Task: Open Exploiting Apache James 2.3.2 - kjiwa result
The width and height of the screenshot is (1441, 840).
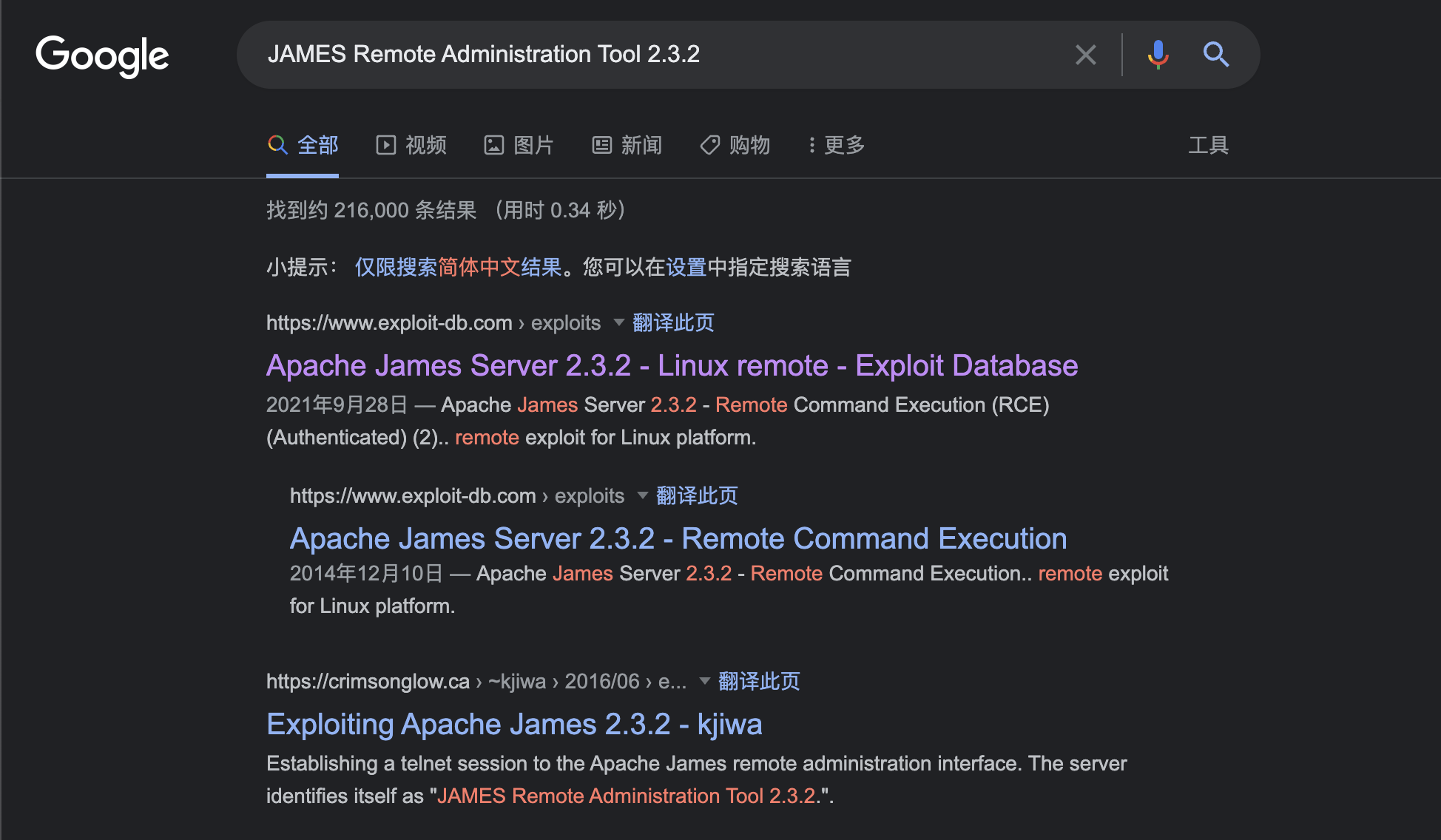Action: tap(514, 724)
